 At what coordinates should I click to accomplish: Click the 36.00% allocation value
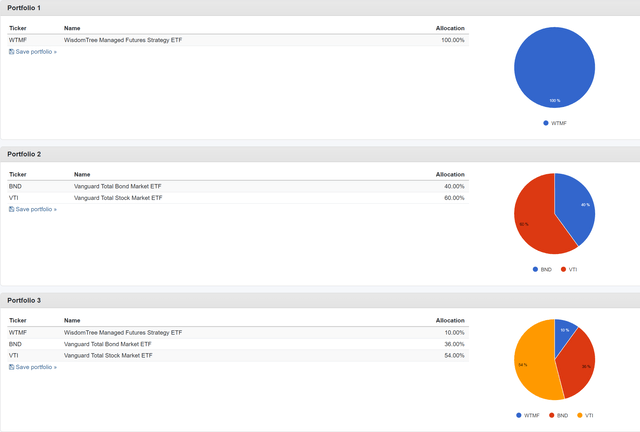point(454,344)
